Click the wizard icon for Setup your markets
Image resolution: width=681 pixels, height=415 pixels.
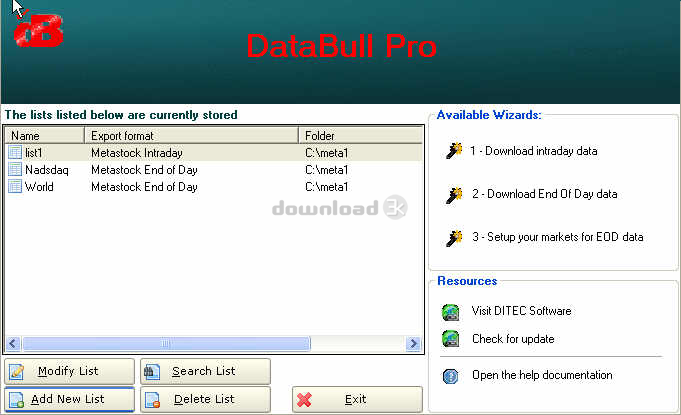[454, 237]
